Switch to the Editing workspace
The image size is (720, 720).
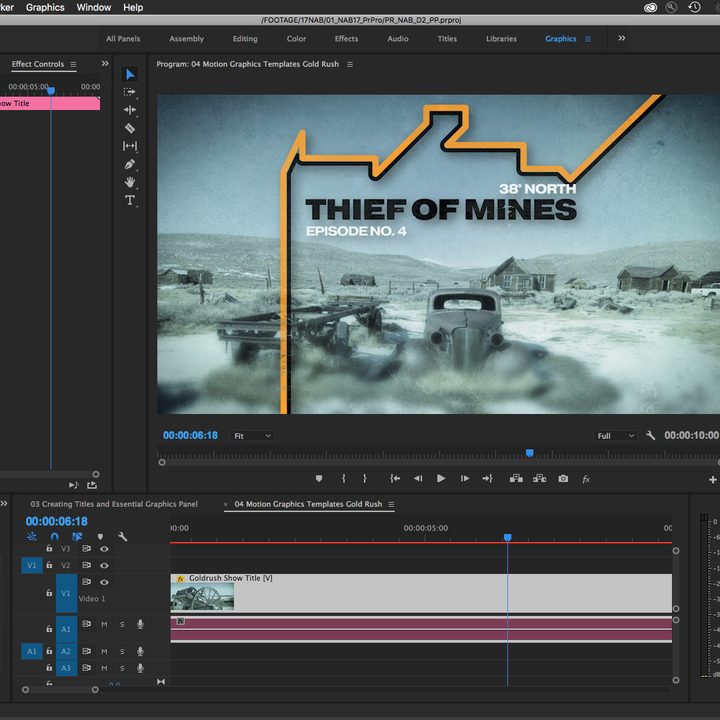(245, 39)
